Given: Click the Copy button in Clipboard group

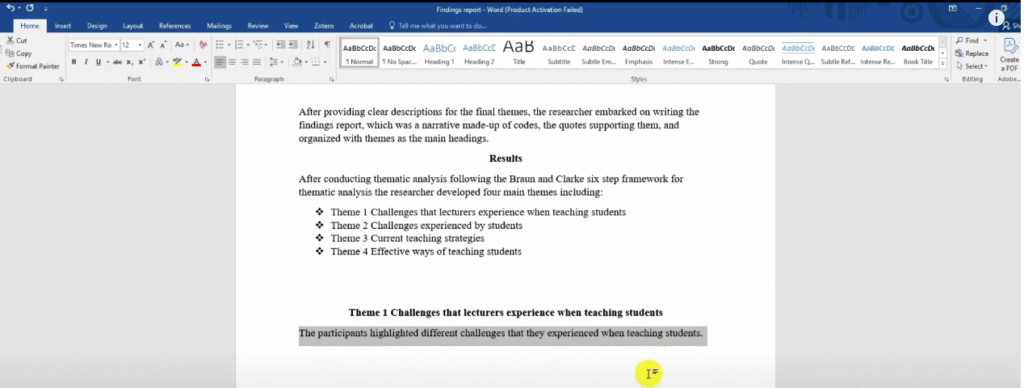Looking at the screenshot, I should [x=19, y=54].
